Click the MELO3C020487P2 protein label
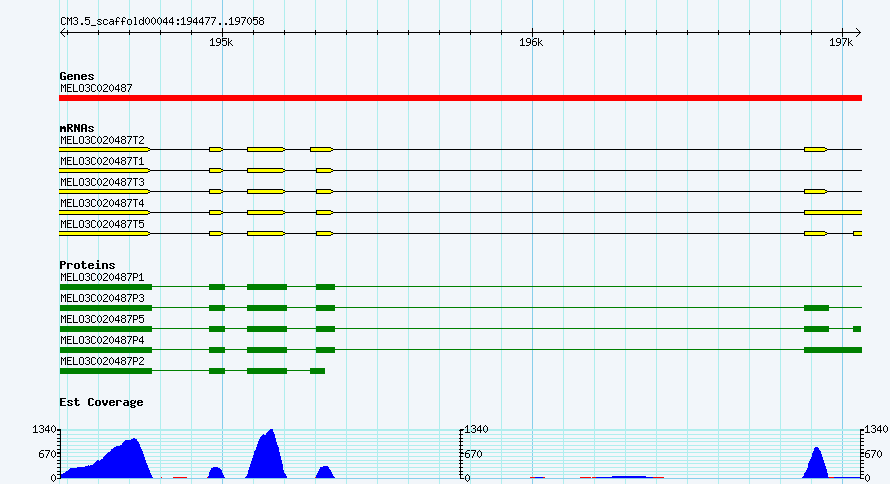Screen dimensions: 890x484 pyautogui.click(x=102, y=361)
